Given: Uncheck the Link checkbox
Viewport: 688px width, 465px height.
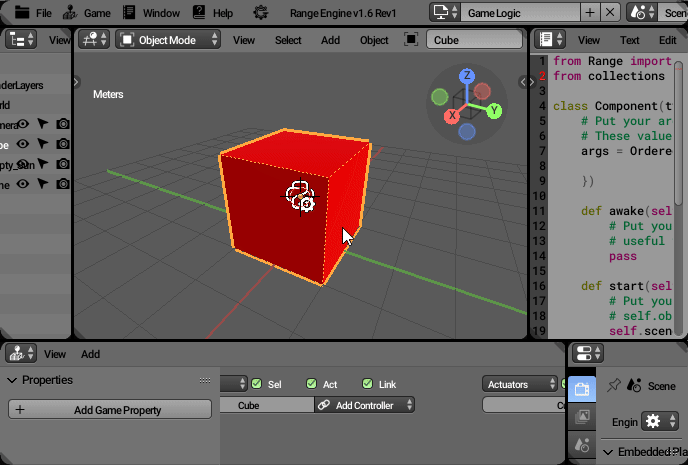Looking at the screenshot, I should (368, 384).
